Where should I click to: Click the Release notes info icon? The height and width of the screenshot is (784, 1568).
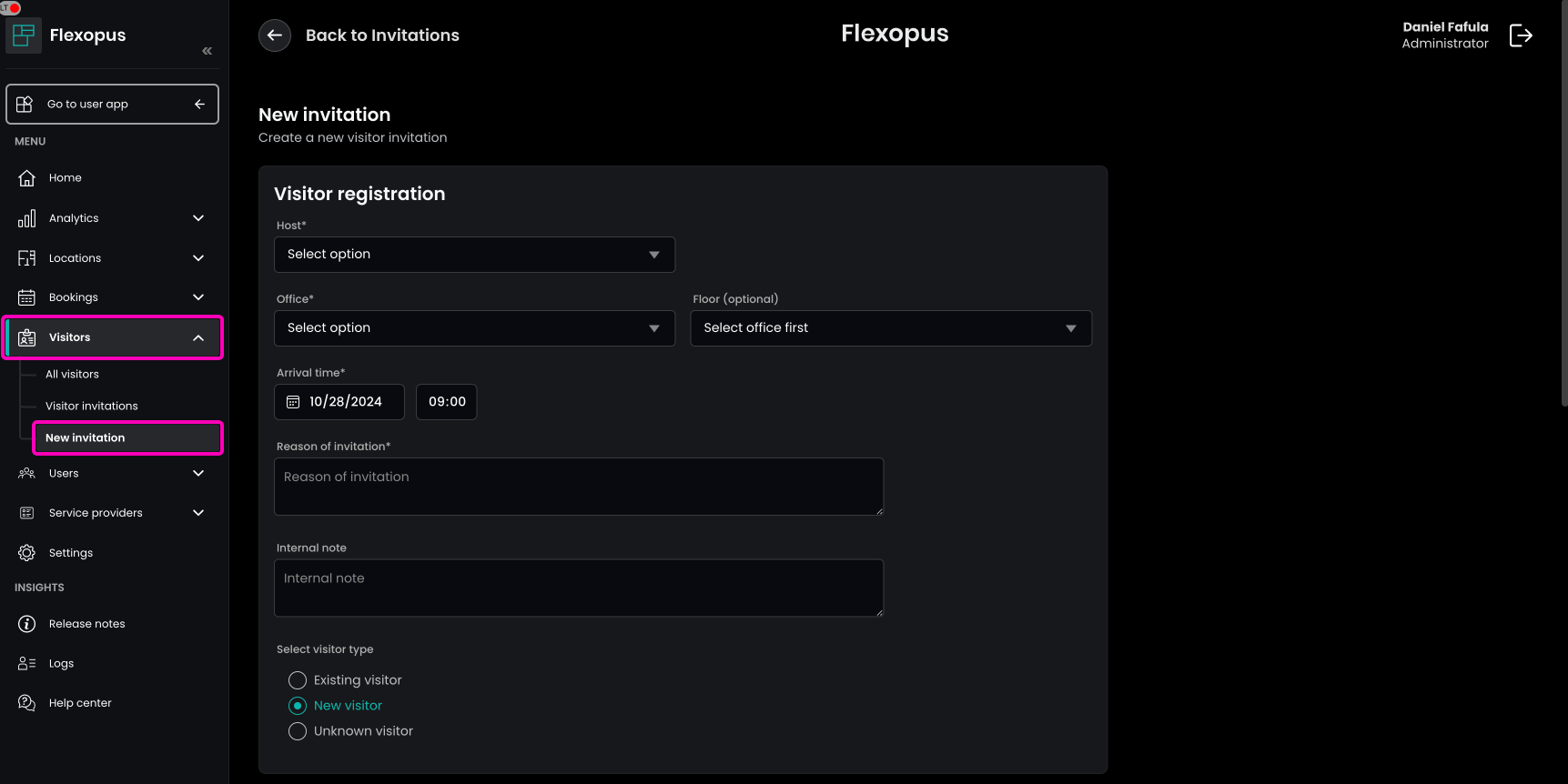(x=27, y=624)
